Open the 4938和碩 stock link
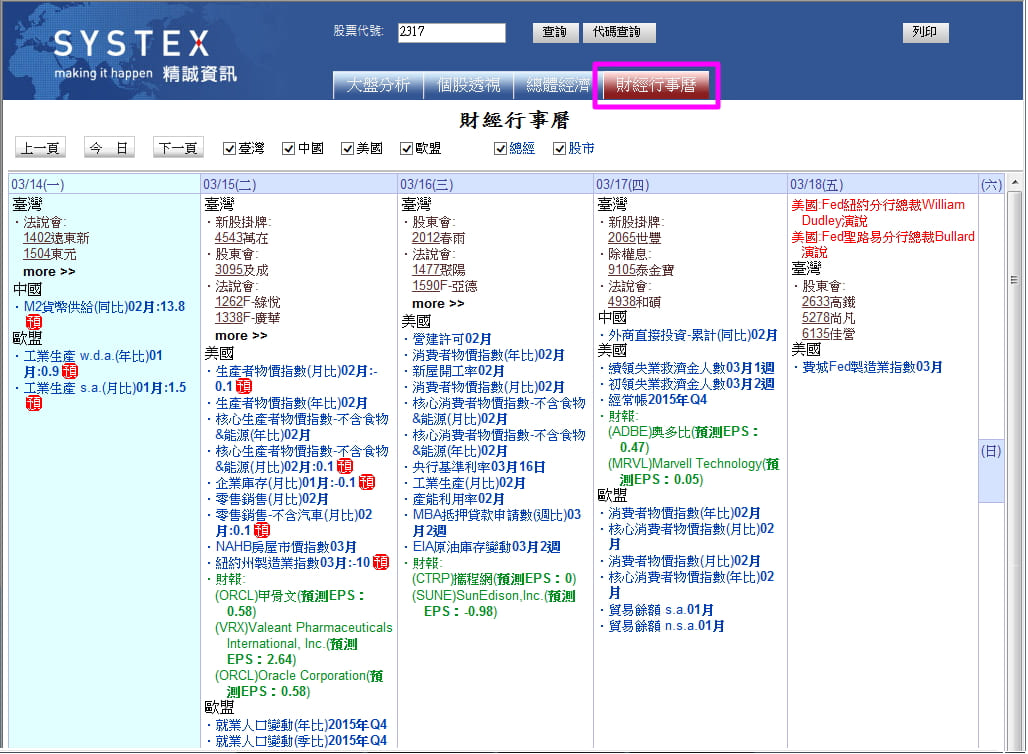 click(634, 301)
